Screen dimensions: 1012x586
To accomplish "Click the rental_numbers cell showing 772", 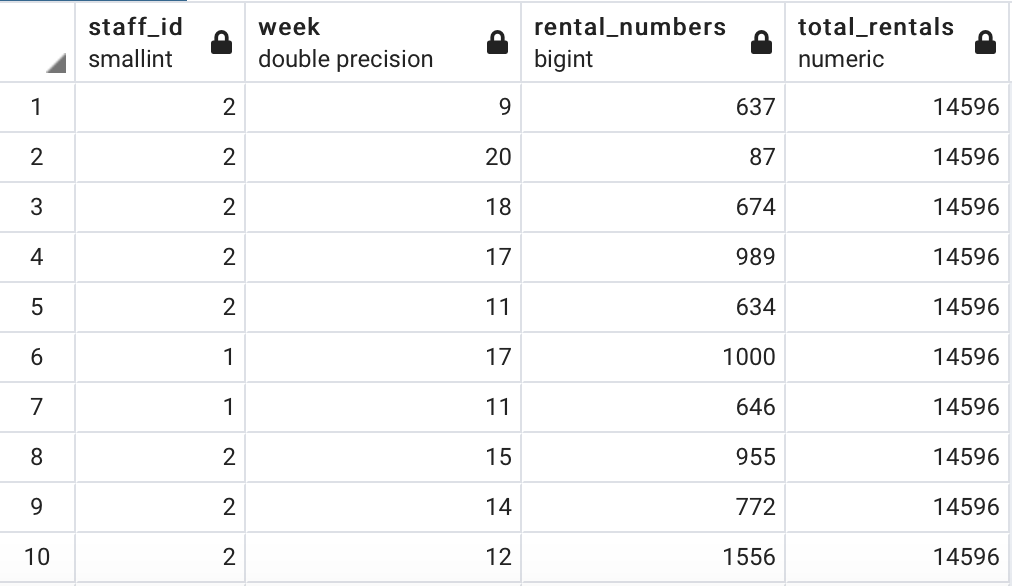I will click(x=653, y=507).
